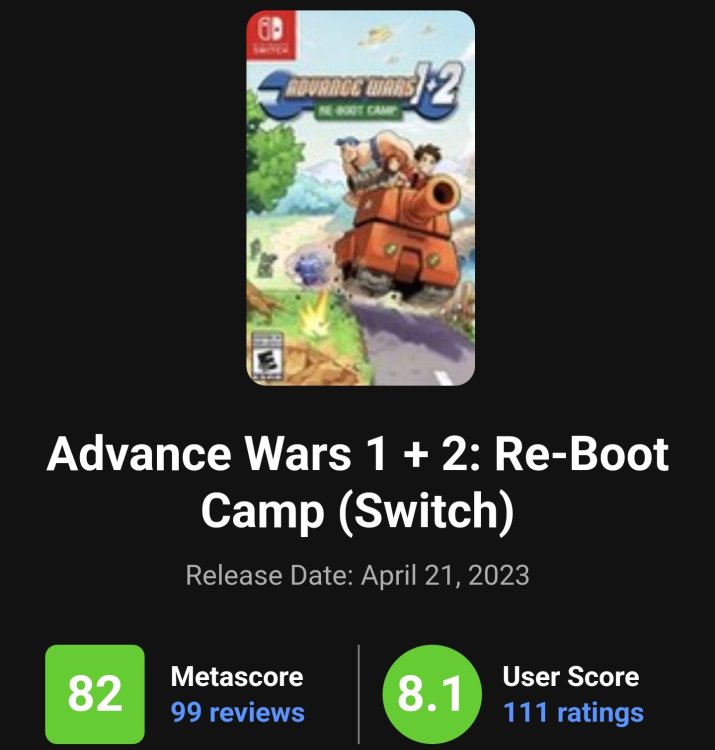Click the blue enemy unit on cover
This screenshot has height=750, width=715.
coord(311,269)
